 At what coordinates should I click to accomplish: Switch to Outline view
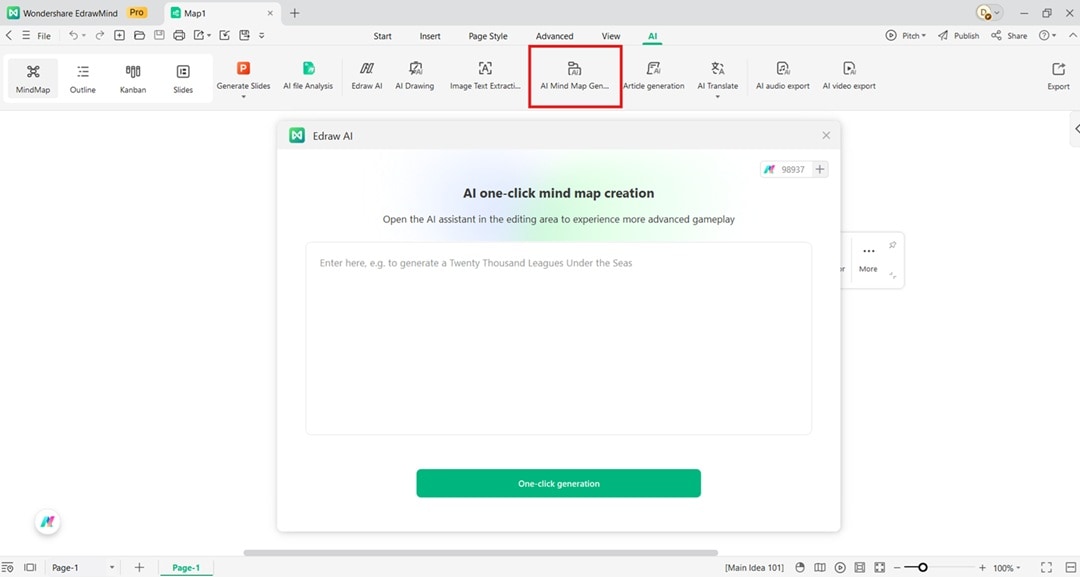(82, 77)
